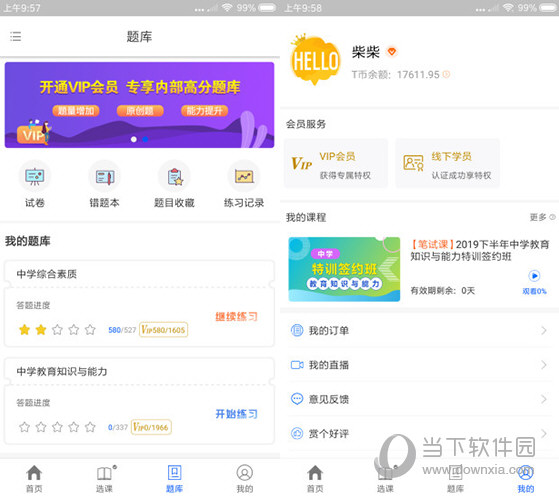This screenshot has height=499, width=559.
Task: Open the 线下学员 certification card
Action: 447,164
